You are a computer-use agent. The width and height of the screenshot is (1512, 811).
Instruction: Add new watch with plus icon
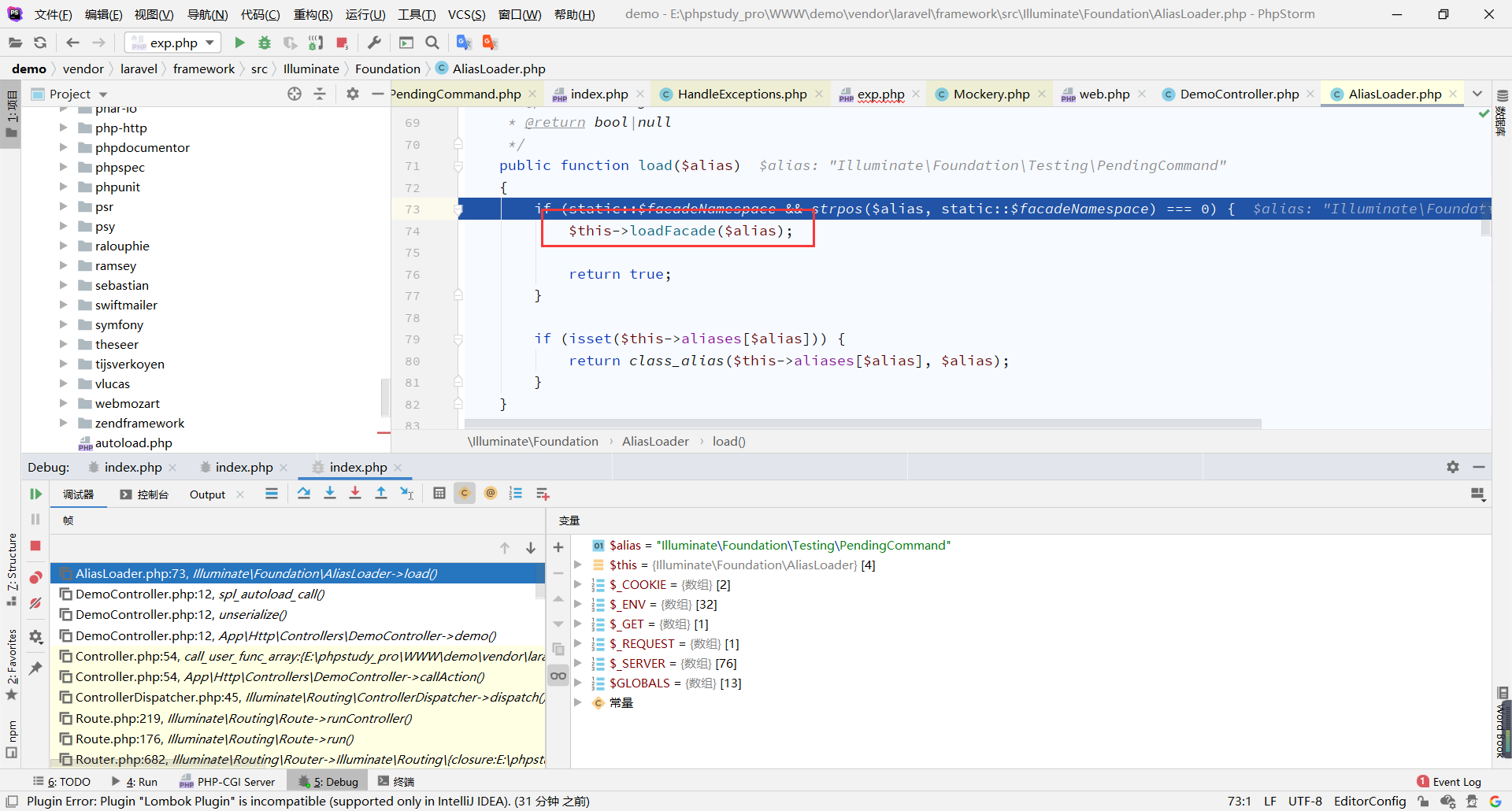pyautogui.click(x=558, y=547)
